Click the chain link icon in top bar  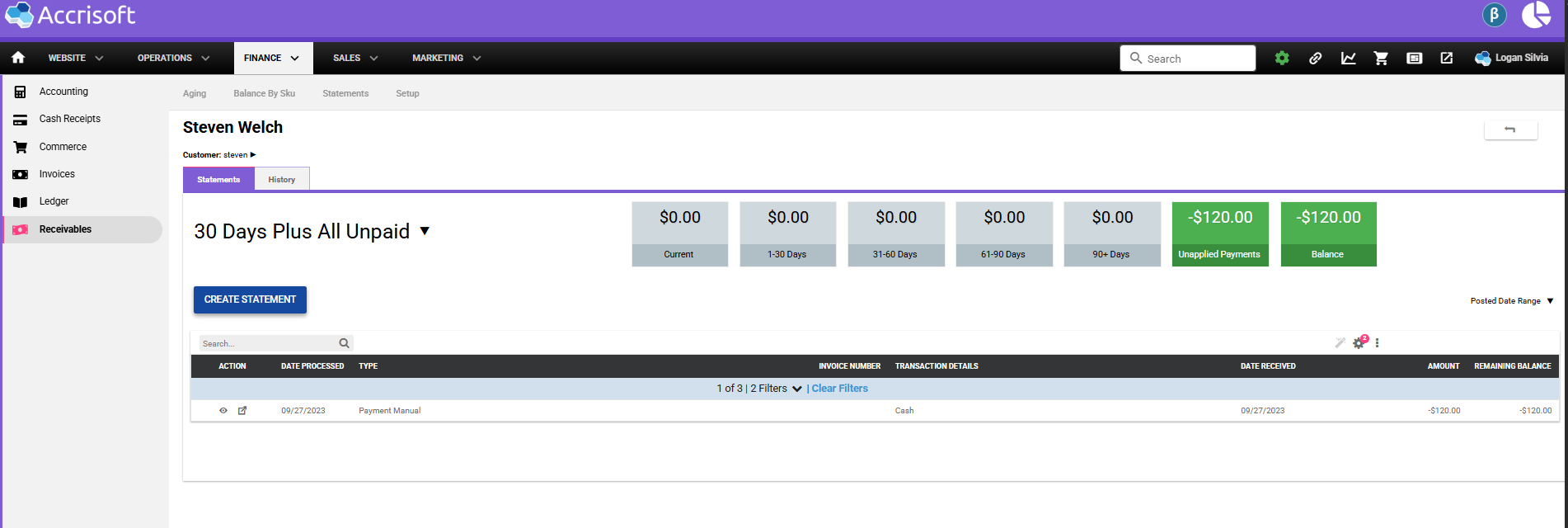1315,58
